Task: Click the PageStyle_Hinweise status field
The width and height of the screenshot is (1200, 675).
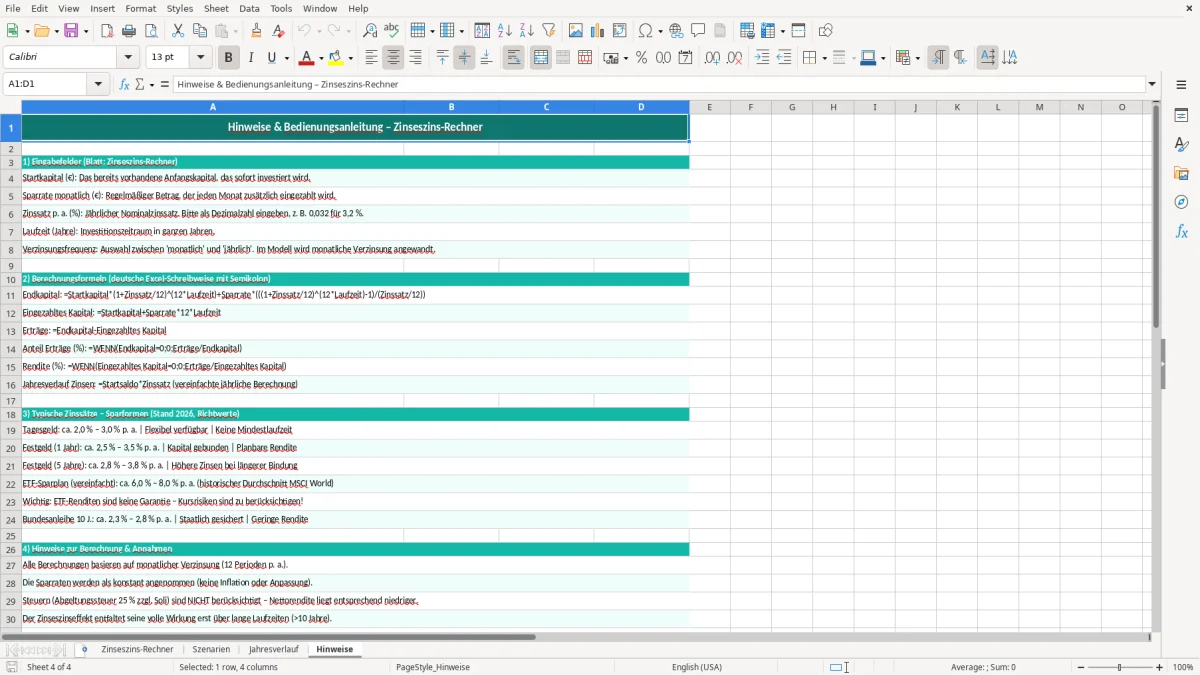Action: pos(433,667)
